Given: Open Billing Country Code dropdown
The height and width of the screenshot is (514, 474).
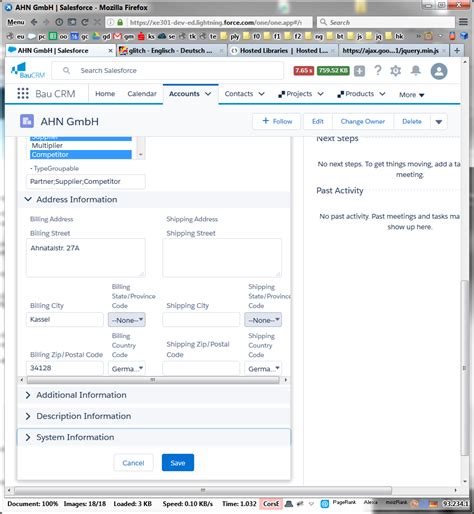Looking at the screenshot, I should [127, 368].
